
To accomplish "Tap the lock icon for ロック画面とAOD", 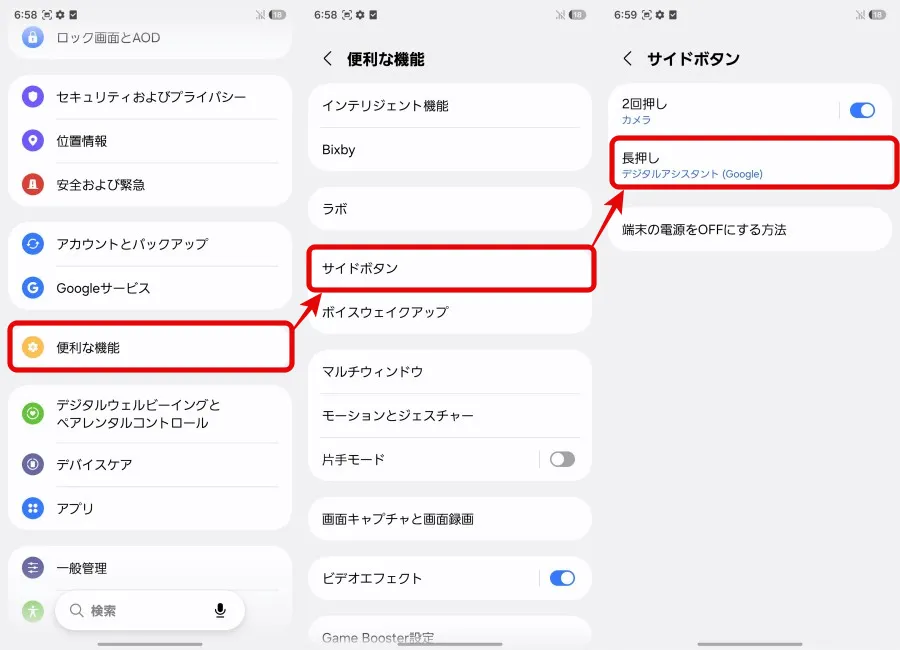I will click(x=33, y=37).
